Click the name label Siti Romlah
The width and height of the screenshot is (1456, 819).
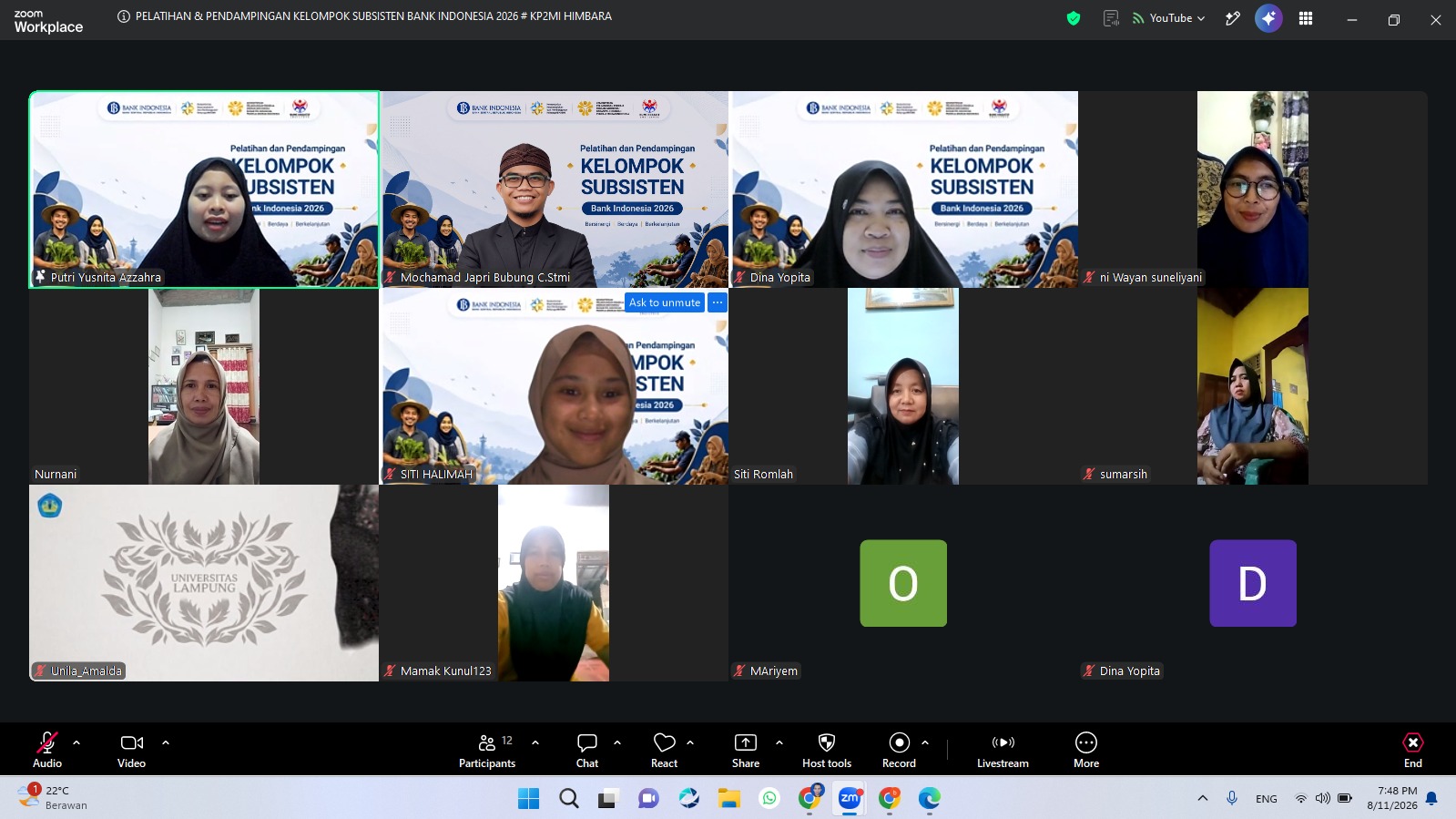tap(763, 475)
